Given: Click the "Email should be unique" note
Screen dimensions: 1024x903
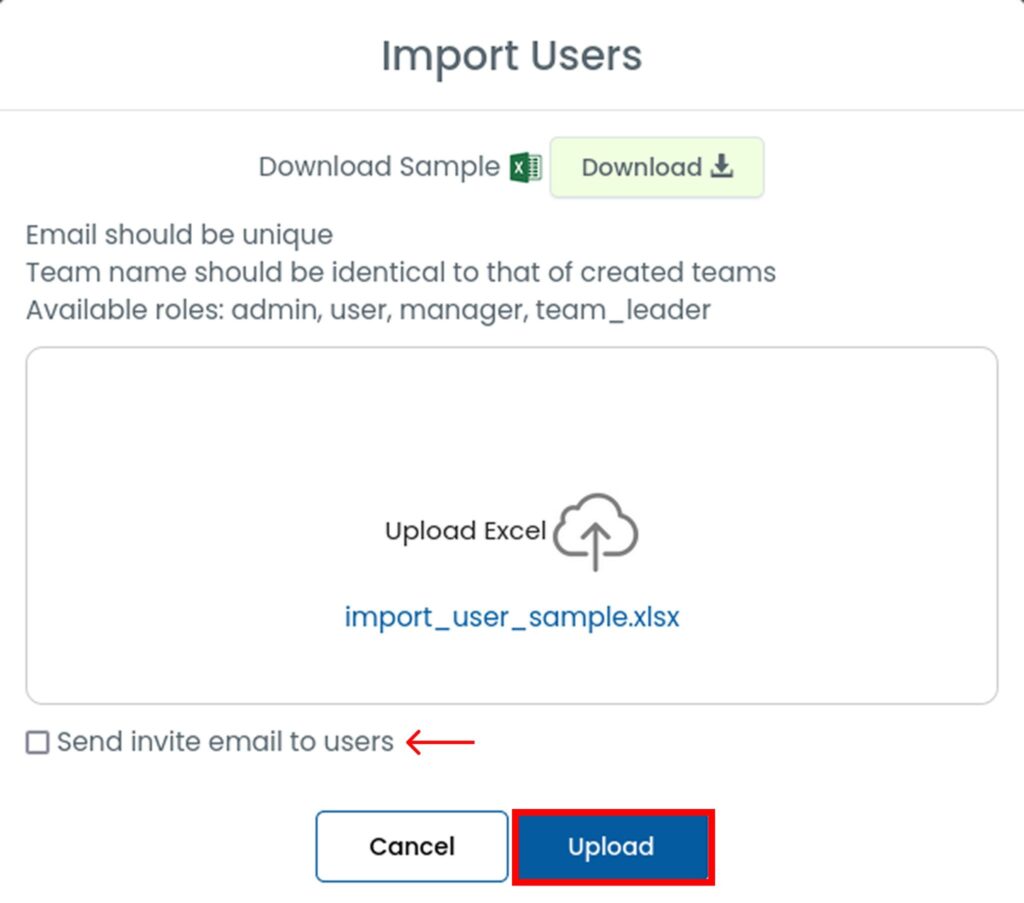Looking at the screenshot, I should 180,235.
